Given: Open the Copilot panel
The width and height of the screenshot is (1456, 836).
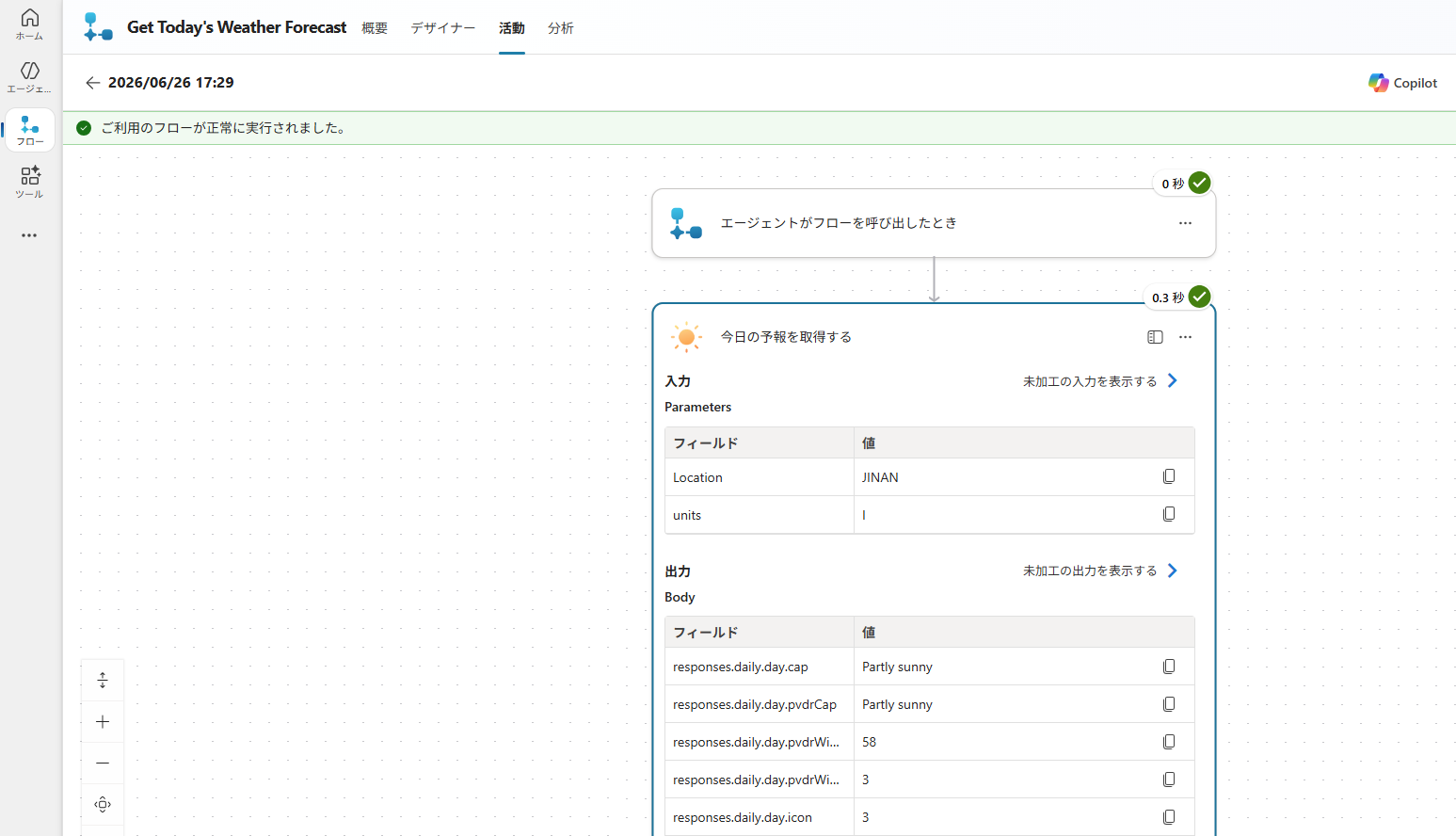Looking at the screenshot, I should click(1402, 83).
